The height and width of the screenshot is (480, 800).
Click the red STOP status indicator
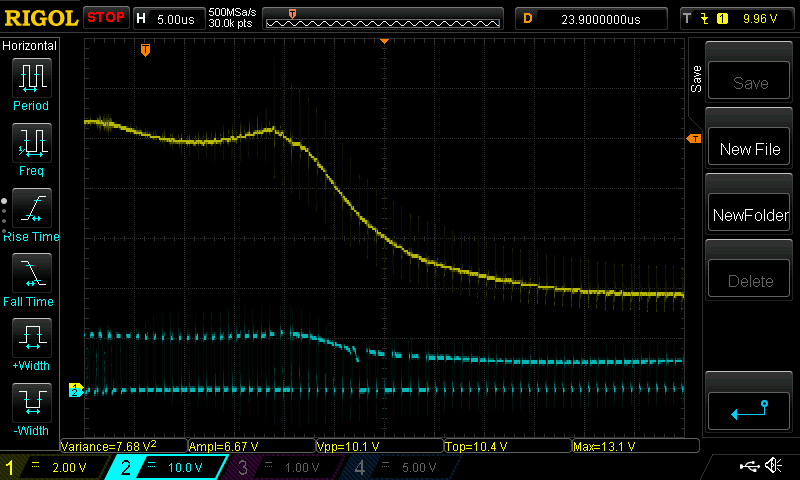pos(106,17)
